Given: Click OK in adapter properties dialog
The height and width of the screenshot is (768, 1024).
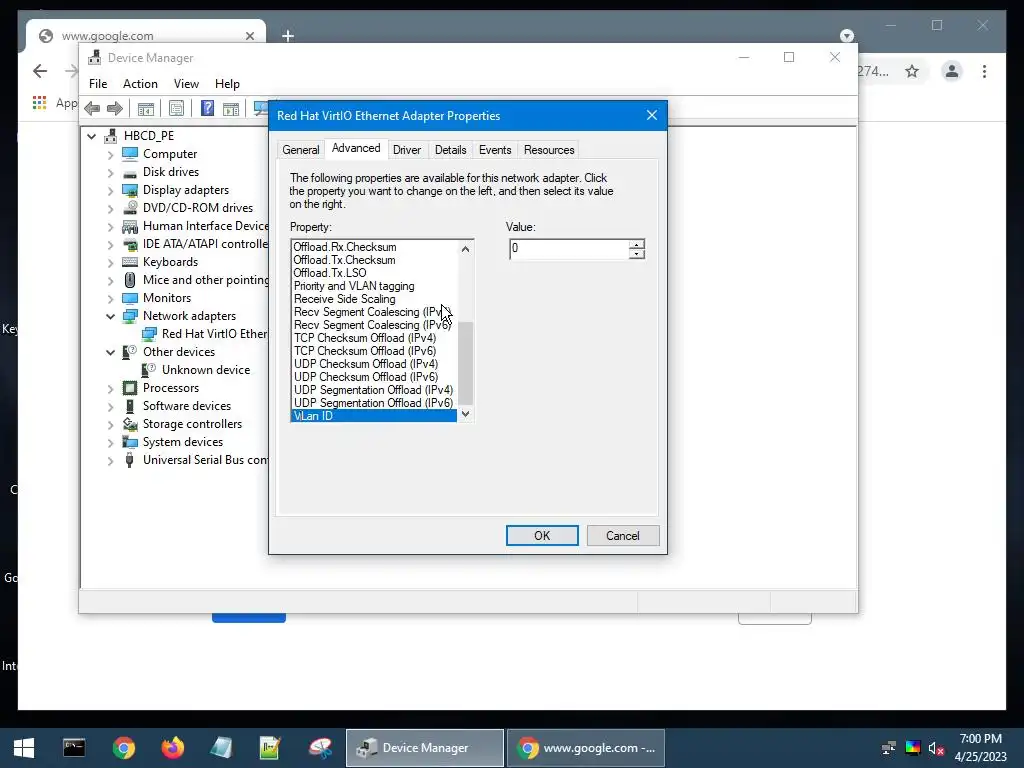Looking at the screenshot, I should tap(542, 536).
